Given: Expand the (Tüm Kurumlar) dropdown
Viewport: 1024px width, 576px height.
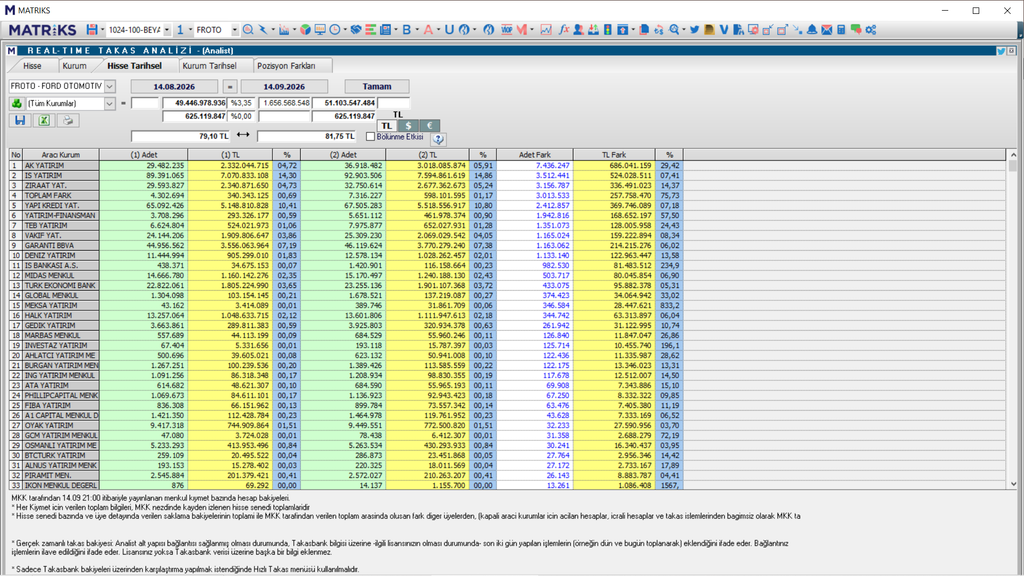Looking at the screenshot, I should click(x=110, y=103).
